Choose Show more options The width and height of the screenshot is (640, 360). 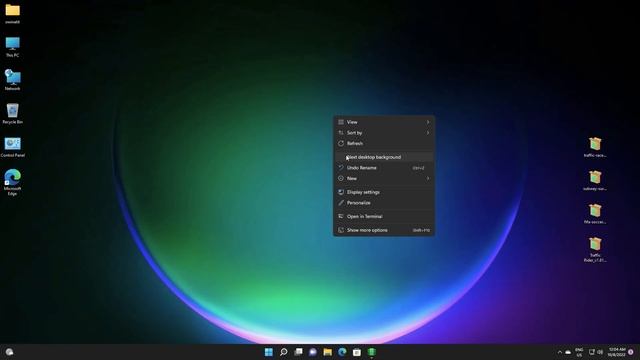click(x=384, y=230)
